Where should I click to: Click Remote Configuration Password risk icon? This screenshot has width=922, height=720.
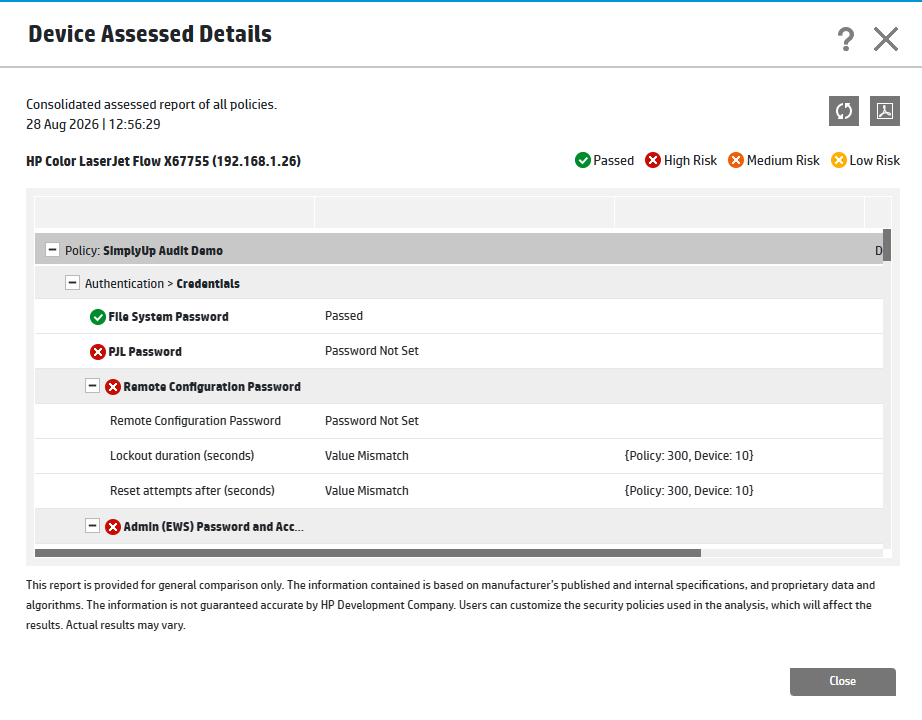point(113,386)
